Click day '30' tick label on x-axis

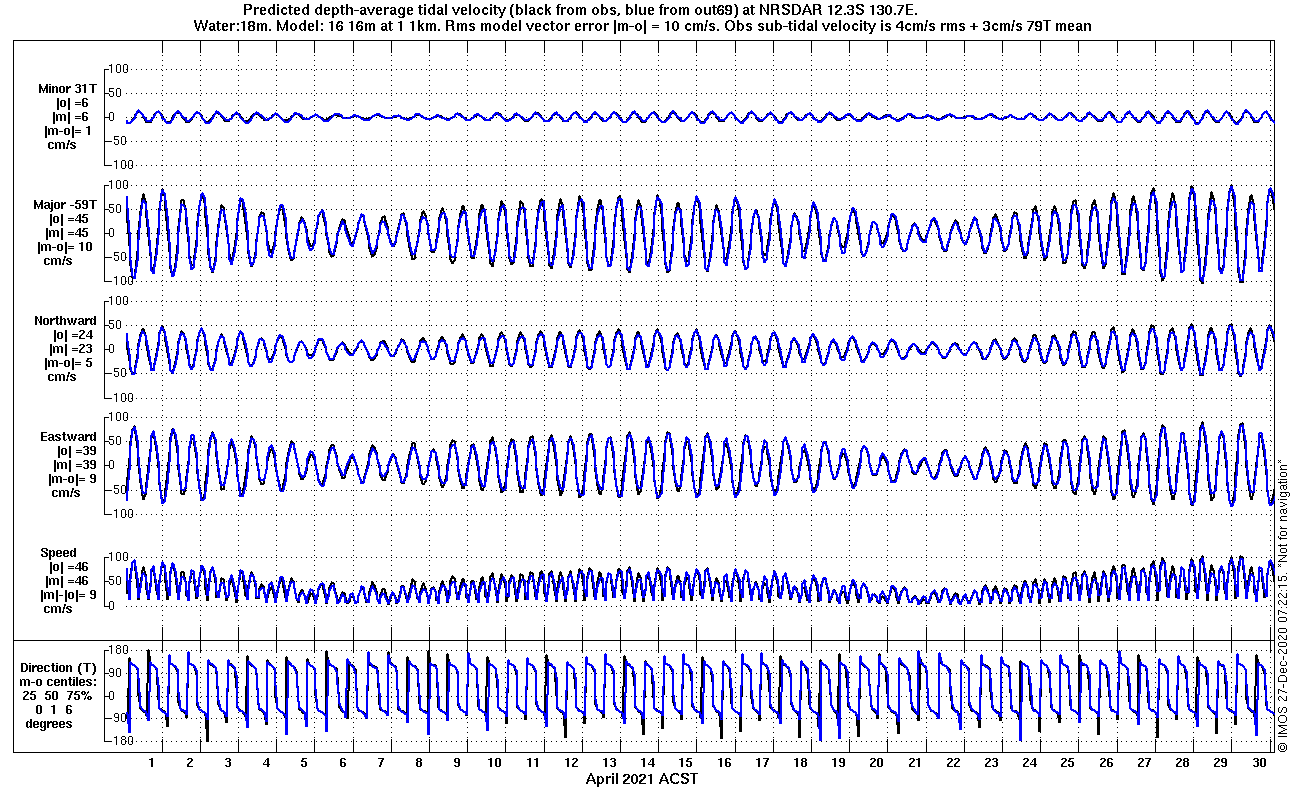[1259, 763]
